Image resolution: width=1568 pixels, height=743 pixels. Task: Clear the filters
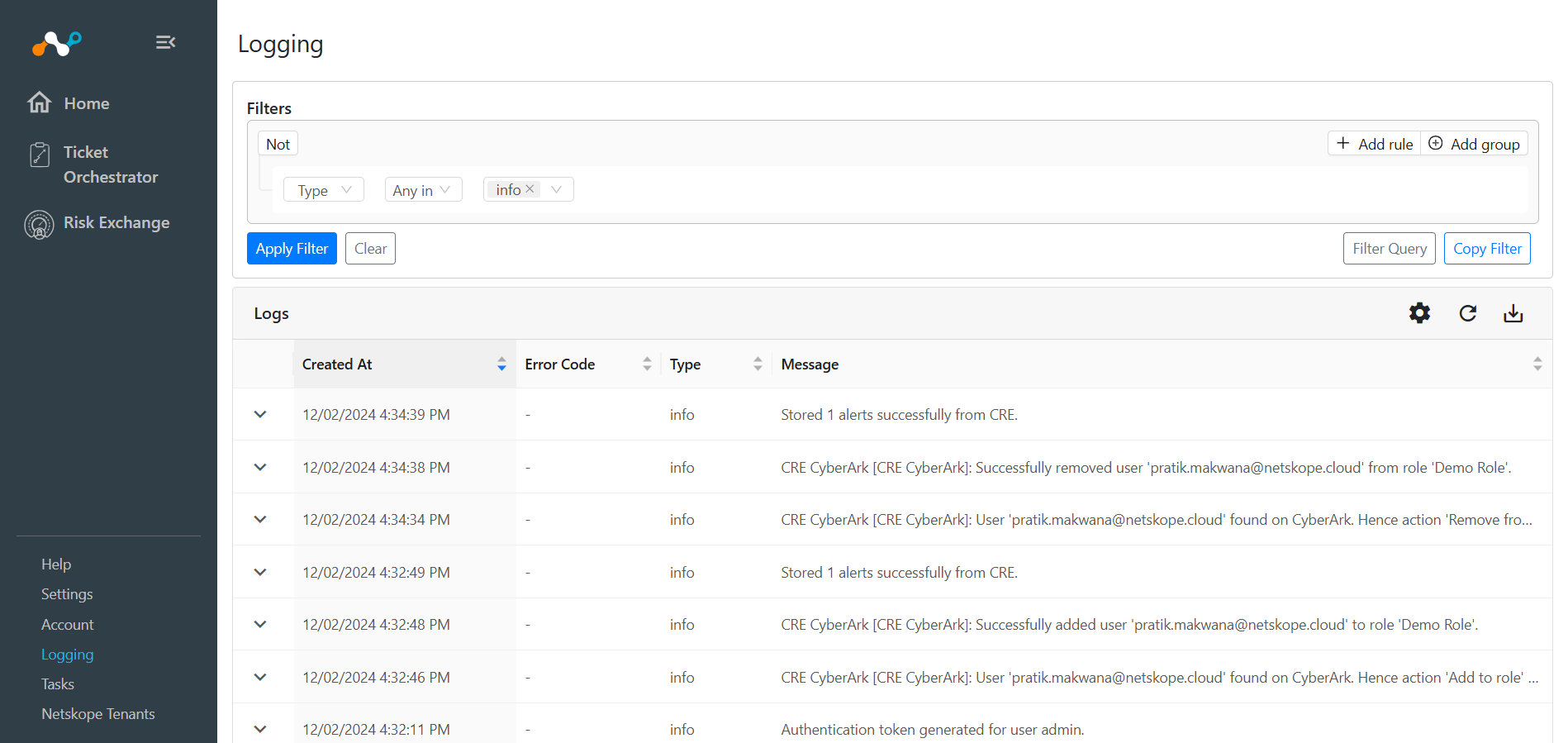[370, 249]
